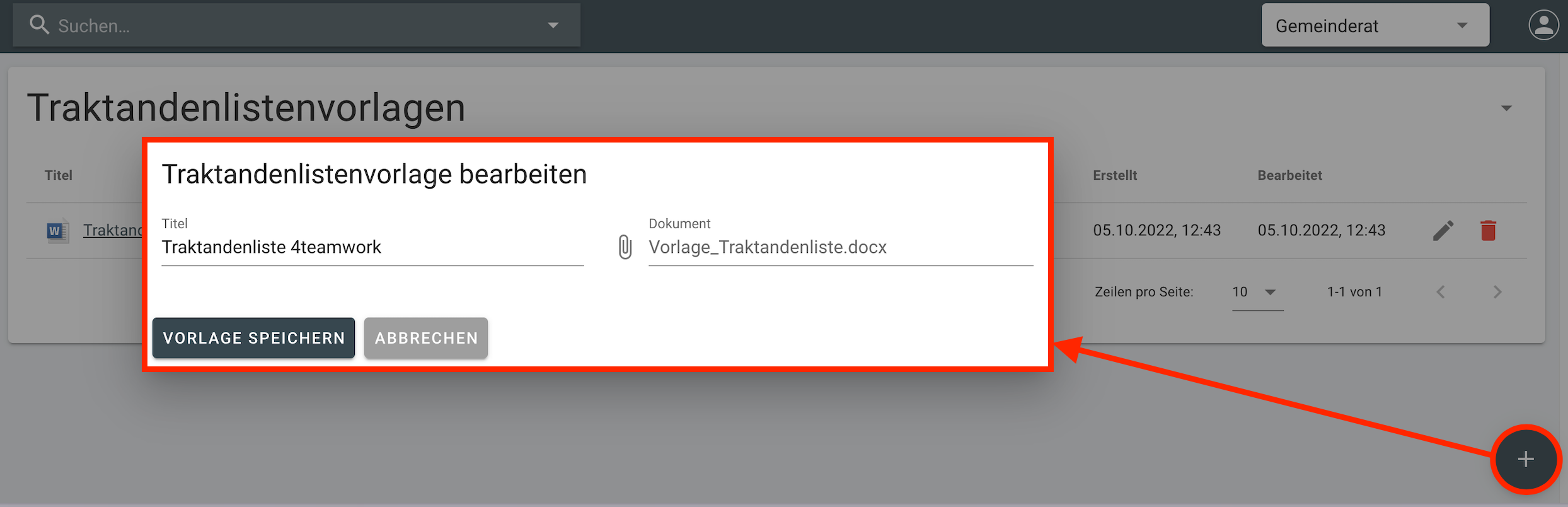Open the Traktandenliste template link

coord(113,230)
